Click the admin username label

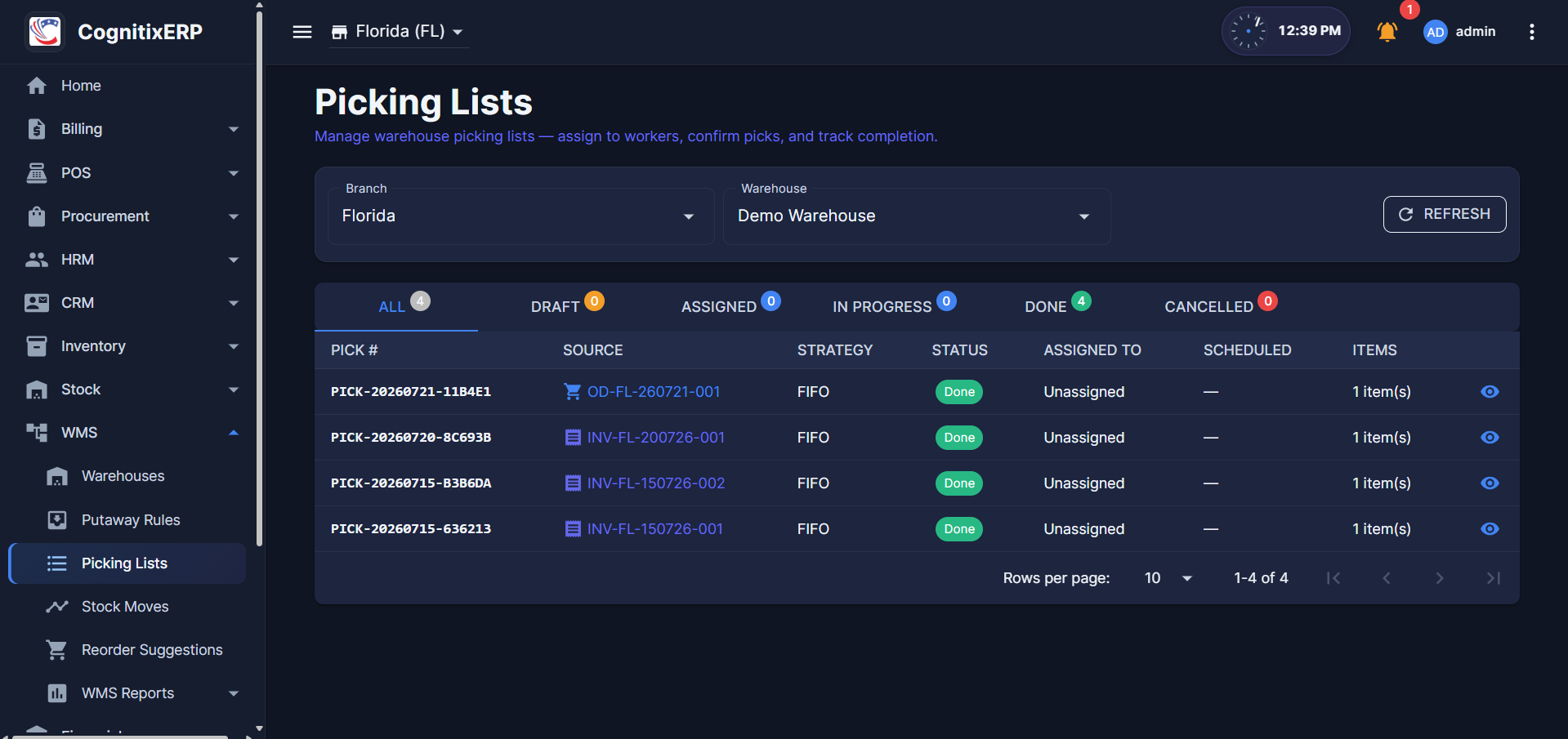1476,32
